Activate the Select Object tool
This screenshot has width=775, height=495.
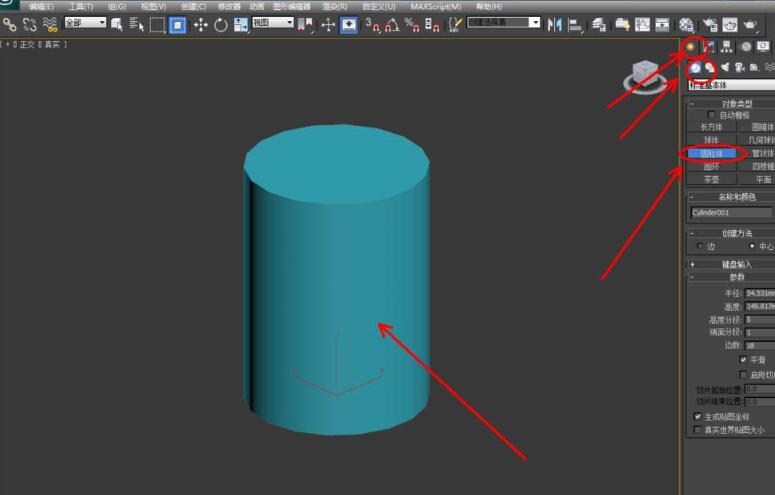(x=117, y=24)
